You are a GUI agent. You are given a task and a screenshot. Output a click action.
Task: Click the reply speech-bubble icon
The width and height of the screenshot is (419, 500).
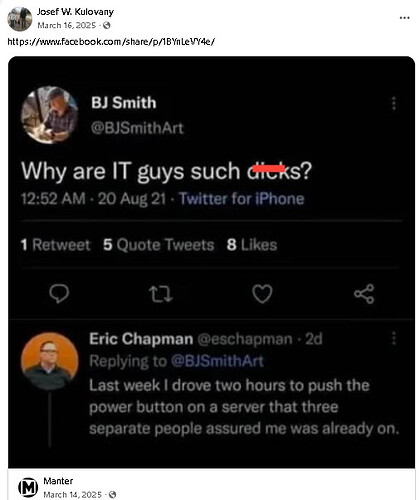point(59,294)
